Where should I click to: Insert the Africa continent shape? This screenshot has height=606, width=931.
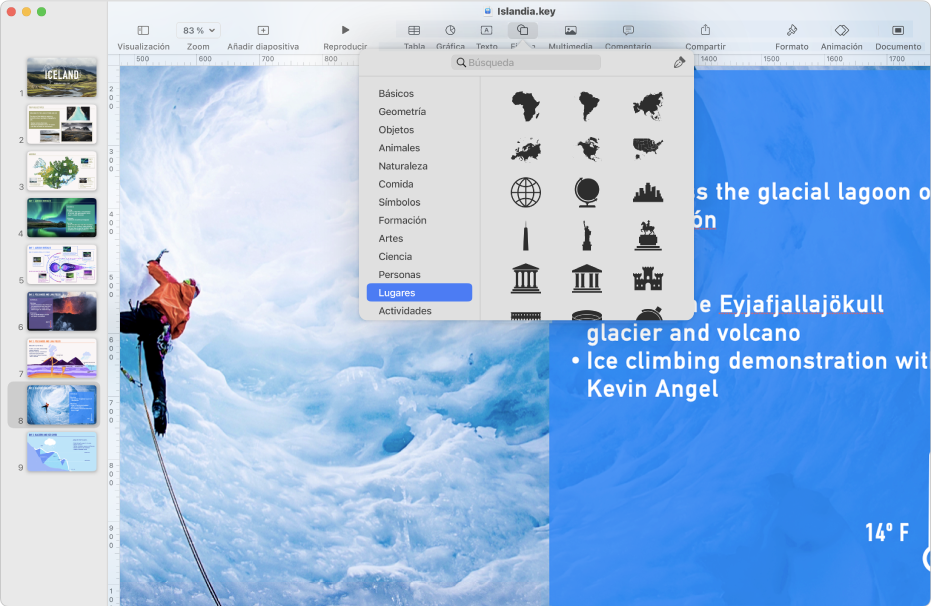(x=526, y=106)
